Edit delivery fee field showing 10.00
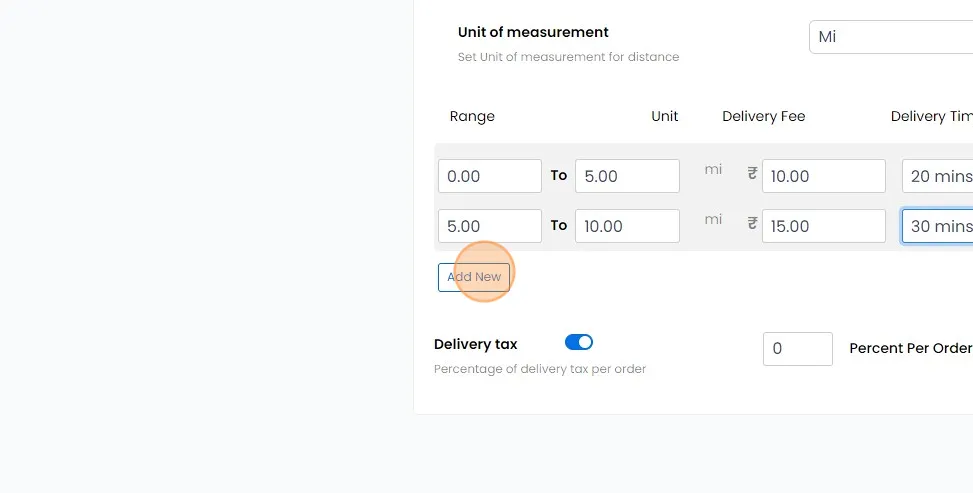Image resolution: width=973 pixels, height=493 pixels. pos(823,176)
